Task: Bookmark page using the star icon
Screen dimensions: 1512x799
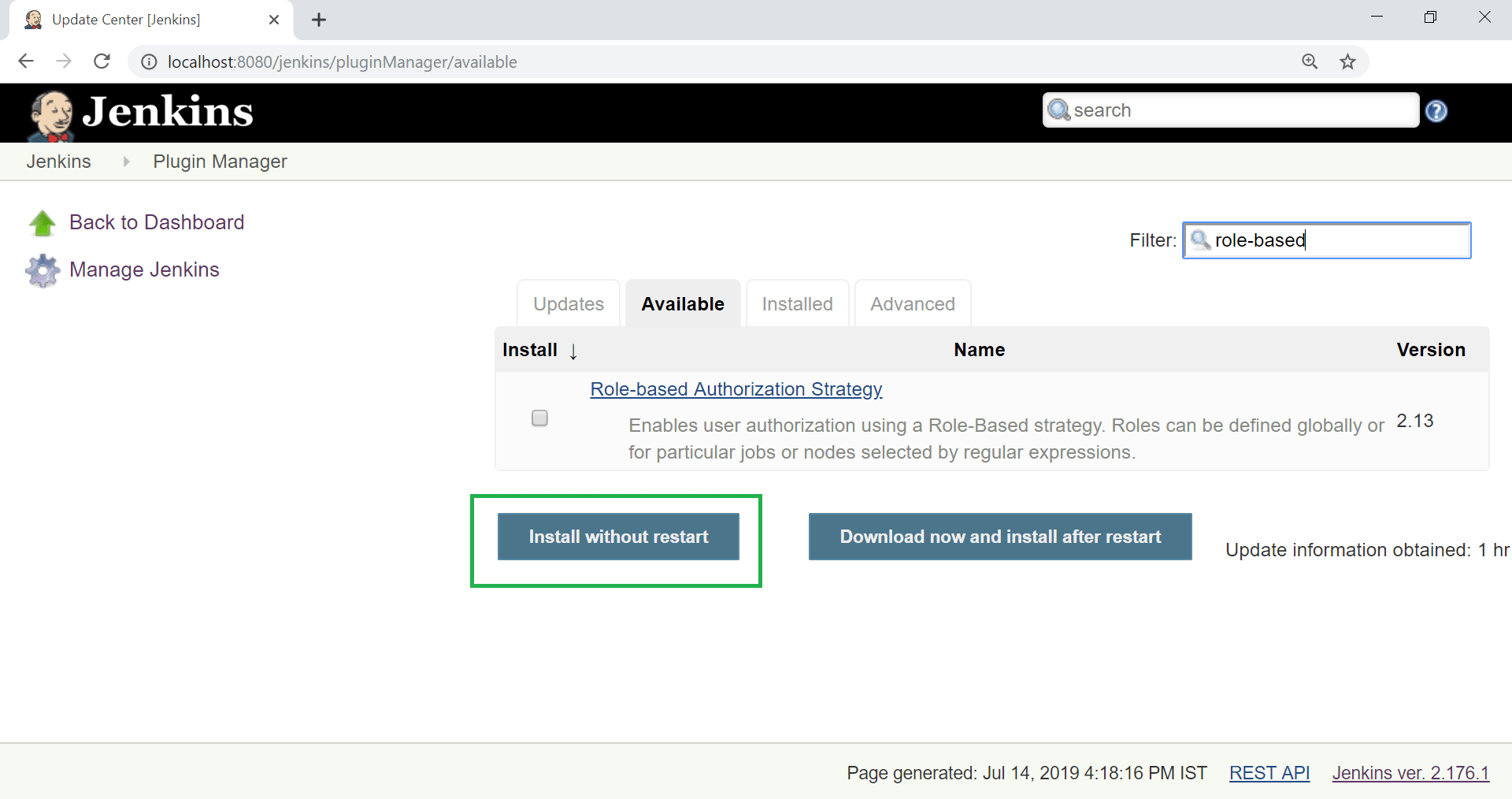Action: click(1348, 61)
